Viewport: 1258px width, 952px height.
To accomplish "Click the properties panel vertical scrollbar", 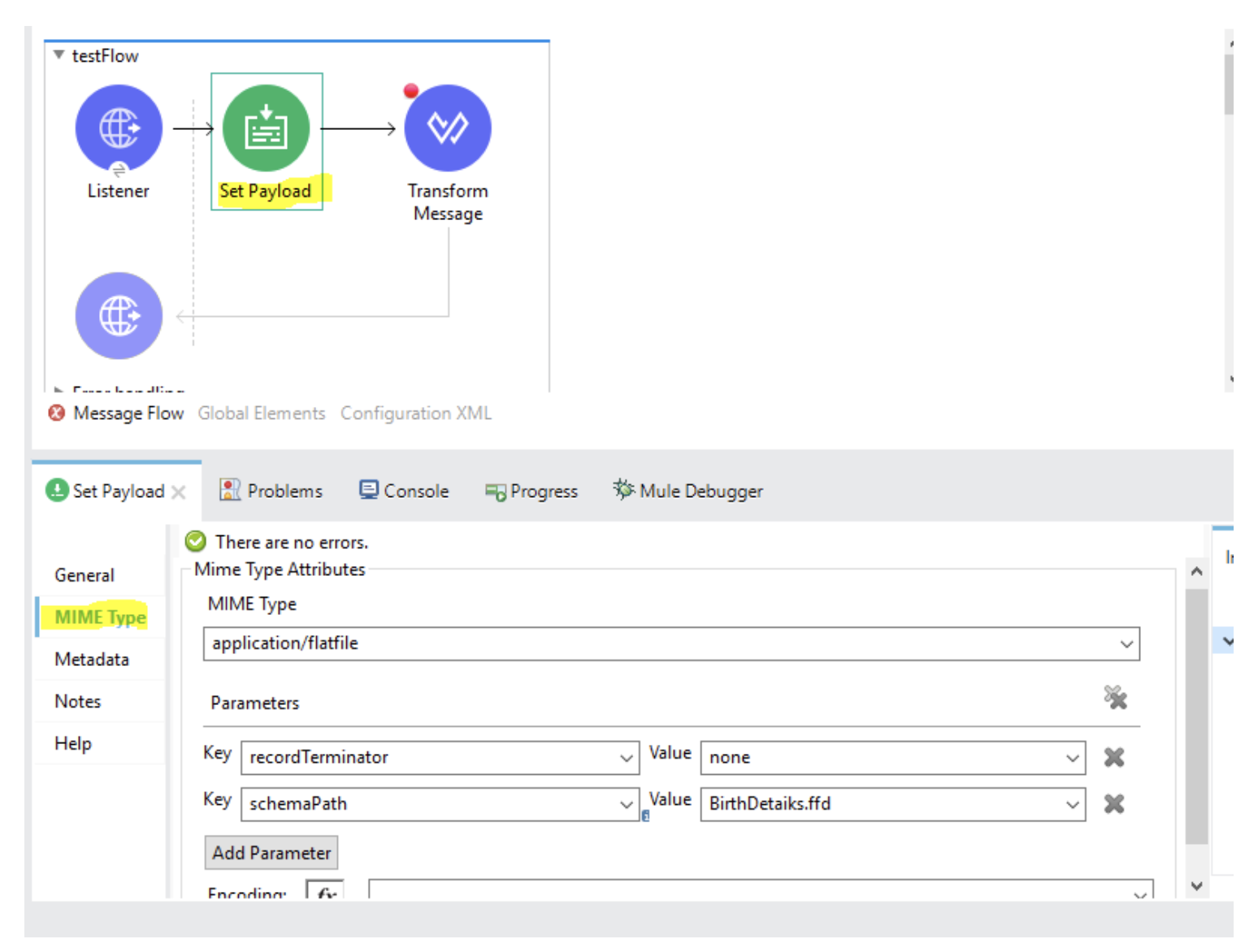I will [1196, 715].
